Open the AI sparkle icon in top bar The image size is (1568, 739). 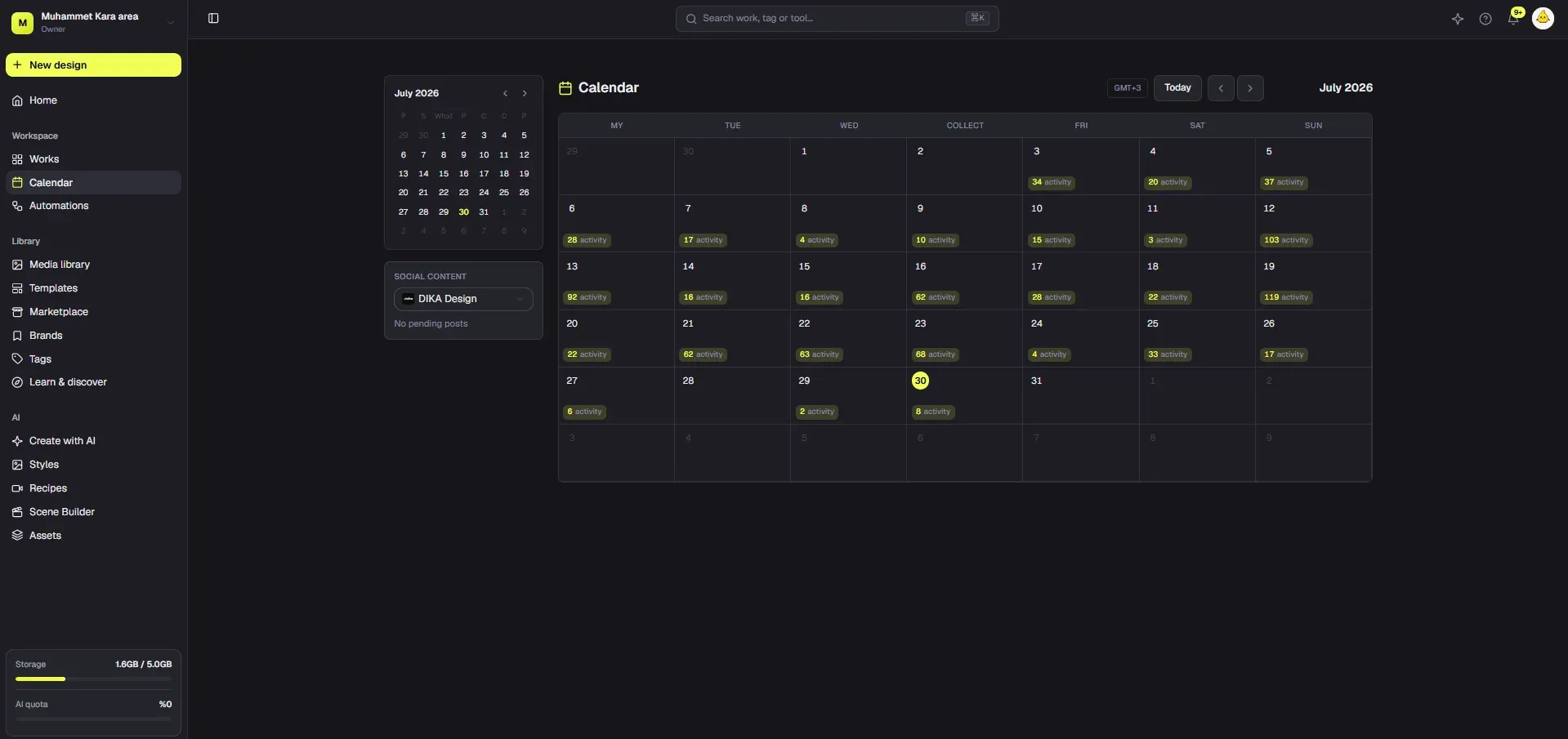tap(1458, 19)
